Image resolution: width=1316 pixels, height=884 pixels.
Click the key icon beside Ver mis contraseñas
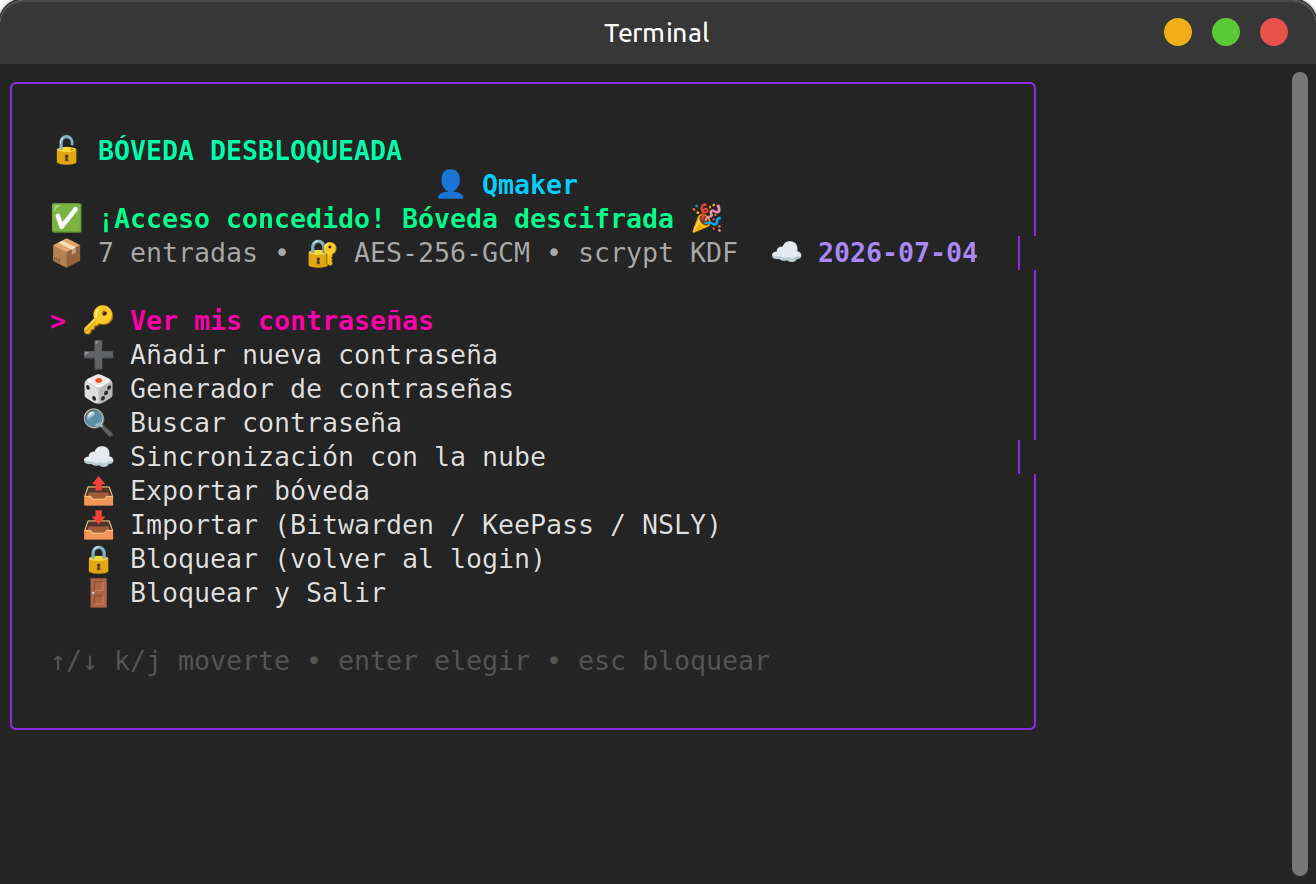tap(98, 321)
